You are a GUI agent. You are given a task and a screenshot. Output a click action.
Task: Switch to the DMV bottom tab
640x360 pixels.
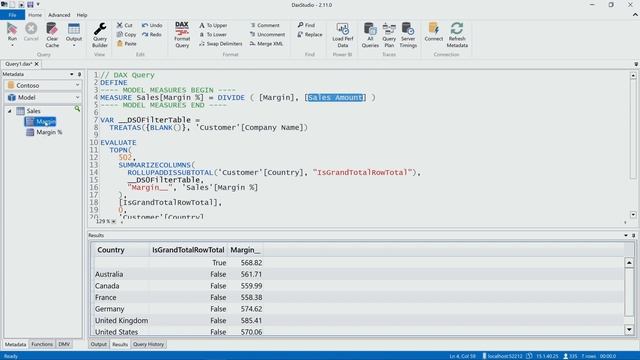[64, 344]
